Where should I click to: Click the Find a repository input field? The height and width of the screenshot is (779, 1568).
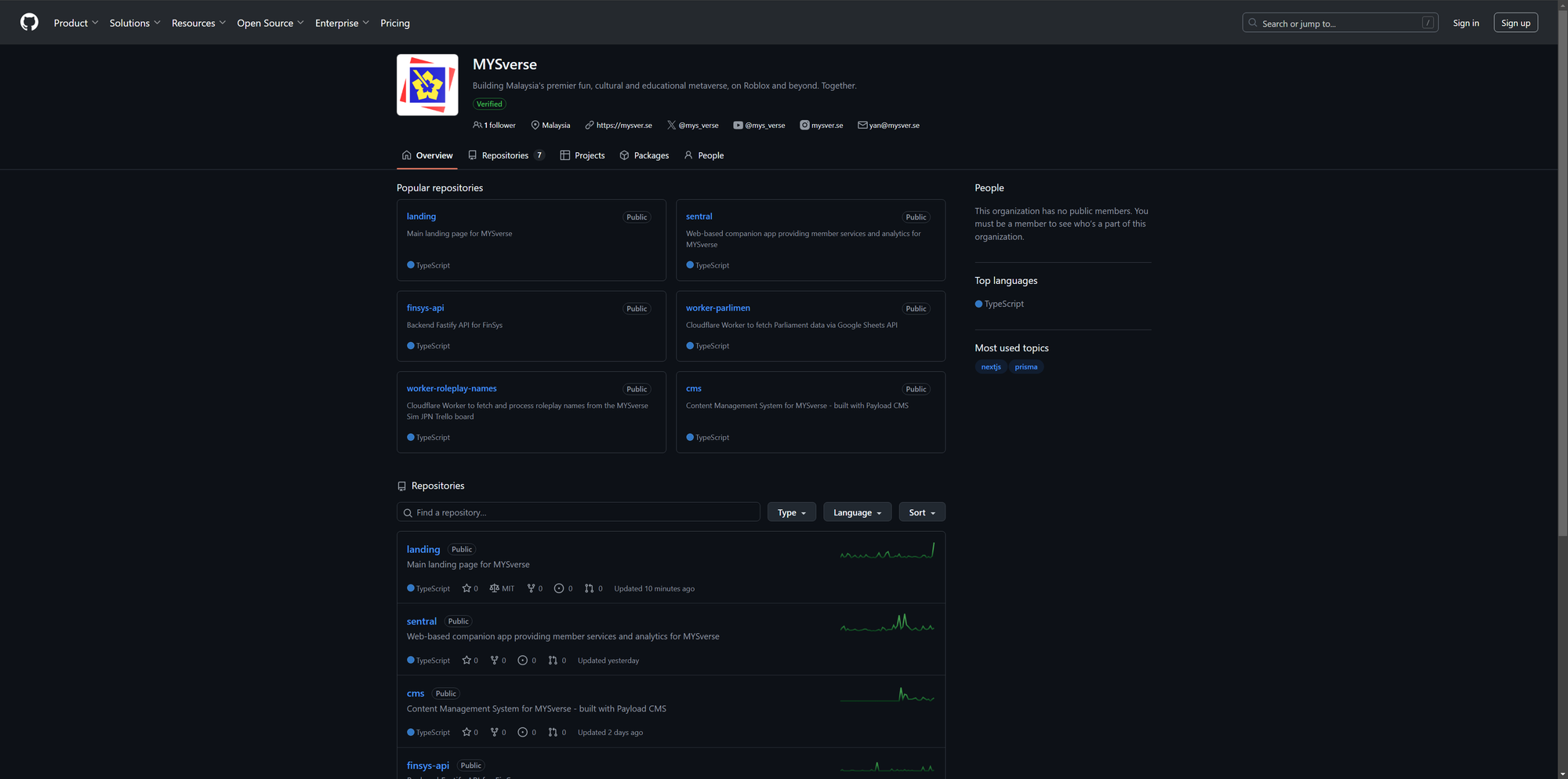pyautogui.click(x=579, y=512)
